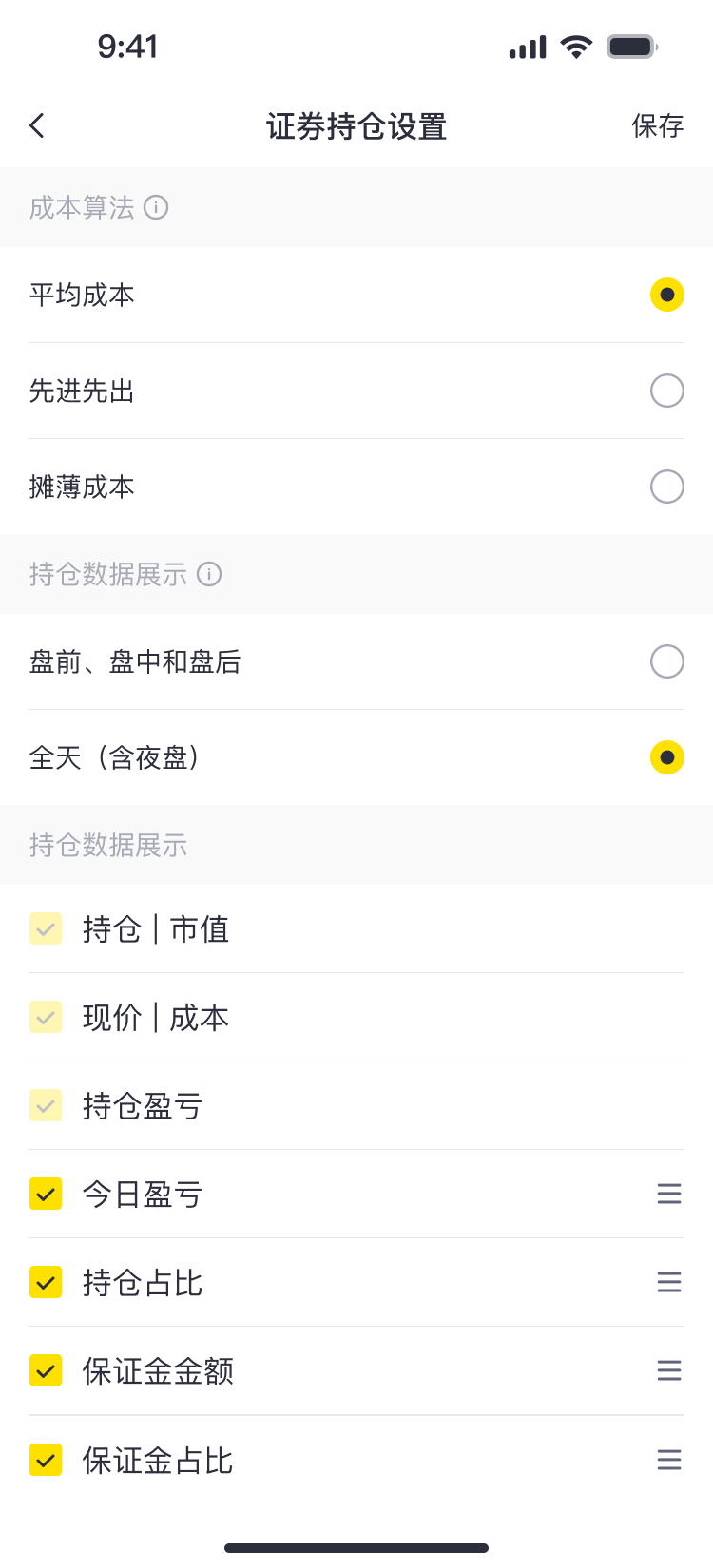
Task: Tap the 持仓盈亏 row label
Action: (x=143, y=1106)
